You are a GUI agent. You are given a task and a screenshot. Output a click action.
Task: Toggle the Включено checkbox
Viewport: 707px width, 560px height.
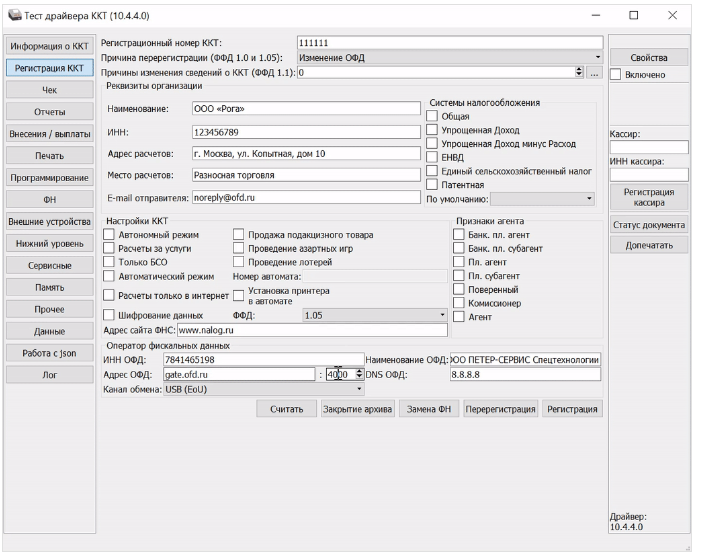[616, 75]
